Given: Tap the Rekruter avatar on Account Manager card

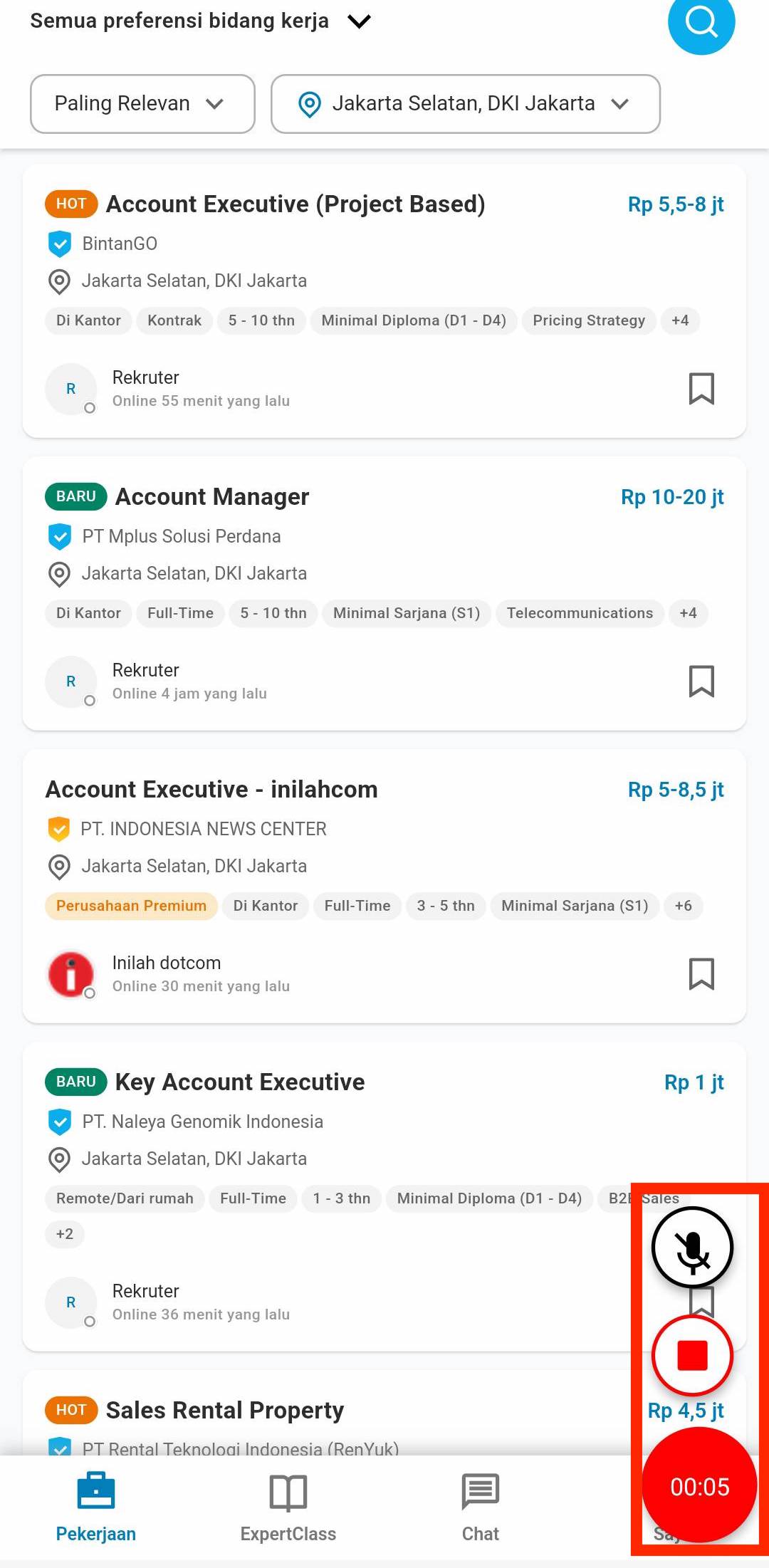Looking at the screenshot, I should (x=70, y=681).
